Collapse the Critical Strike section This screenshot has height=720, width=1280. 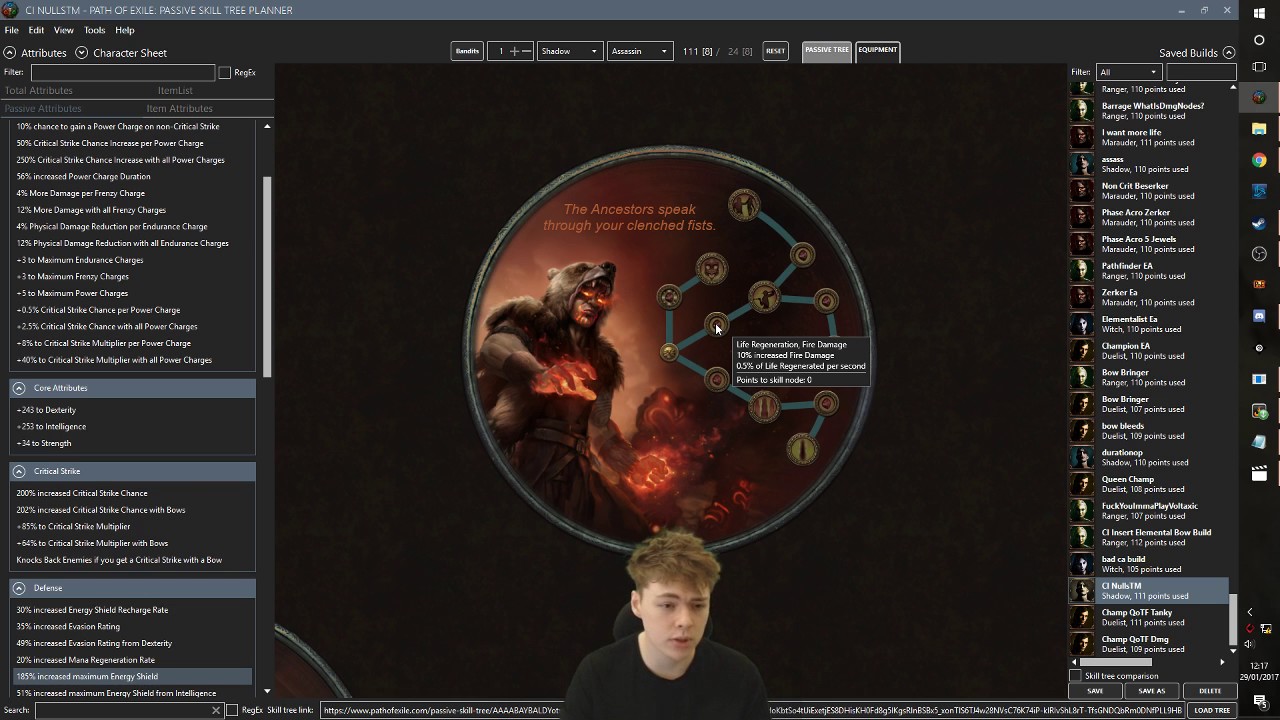click(18, 471)
